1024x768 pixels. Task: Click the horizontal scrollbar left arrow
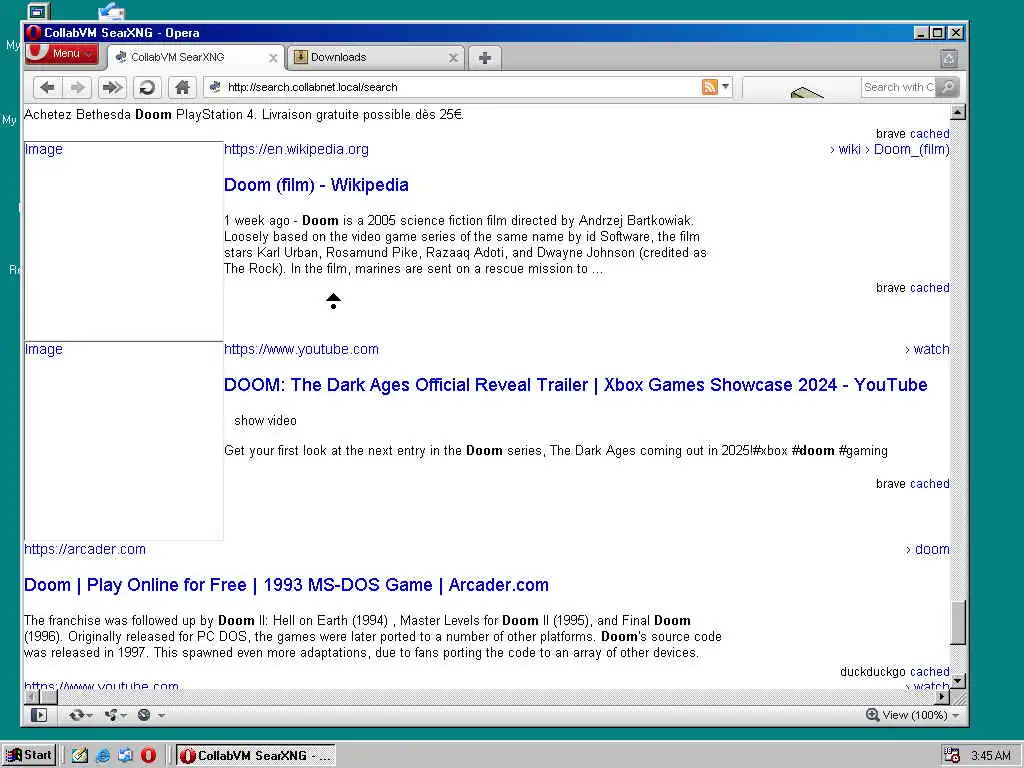click(x=31, y=697)
